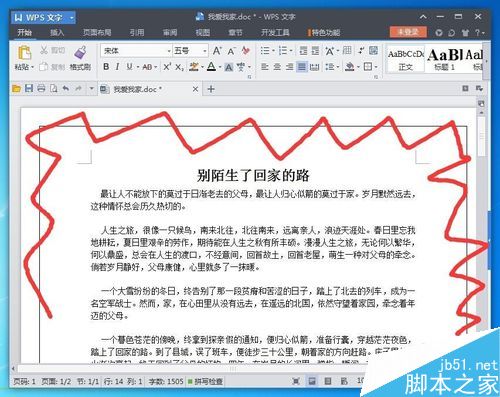Toggle Underline formatting

click(x=129, y=67)
